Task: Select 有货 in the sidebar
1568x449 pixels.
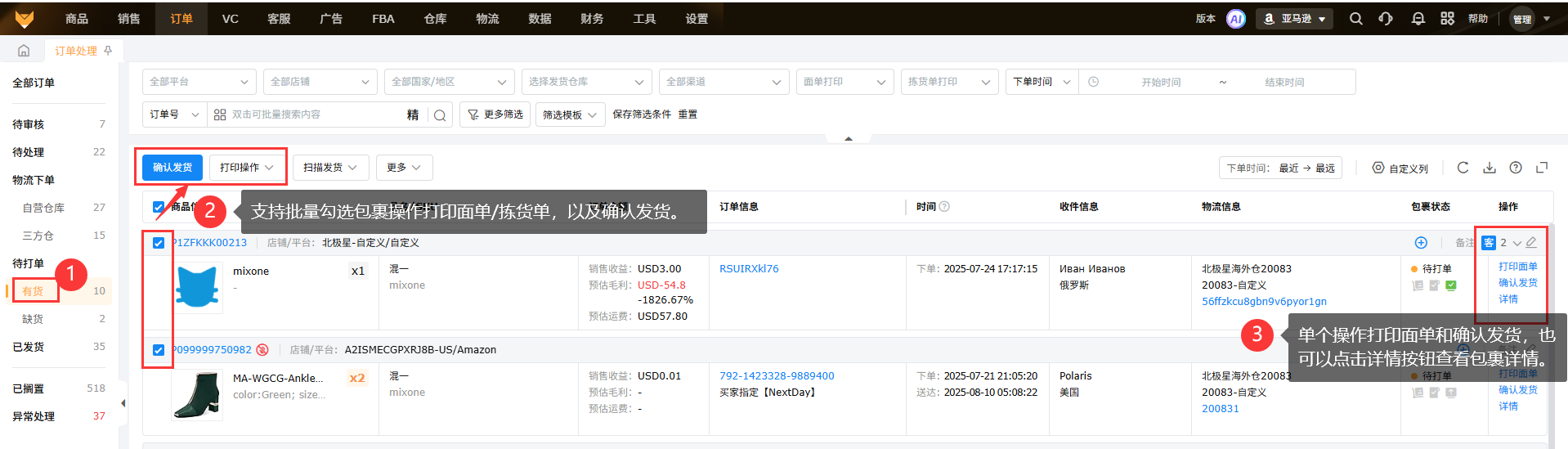Action: pyautogui.click(x=33, y=291)
